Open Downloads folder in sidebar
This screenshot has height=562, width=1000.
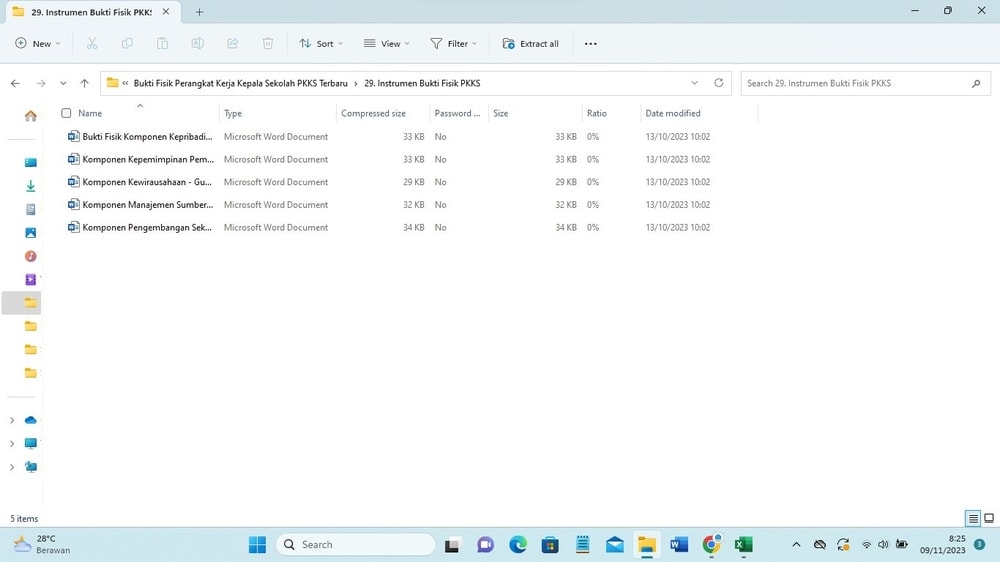(30, 186)
